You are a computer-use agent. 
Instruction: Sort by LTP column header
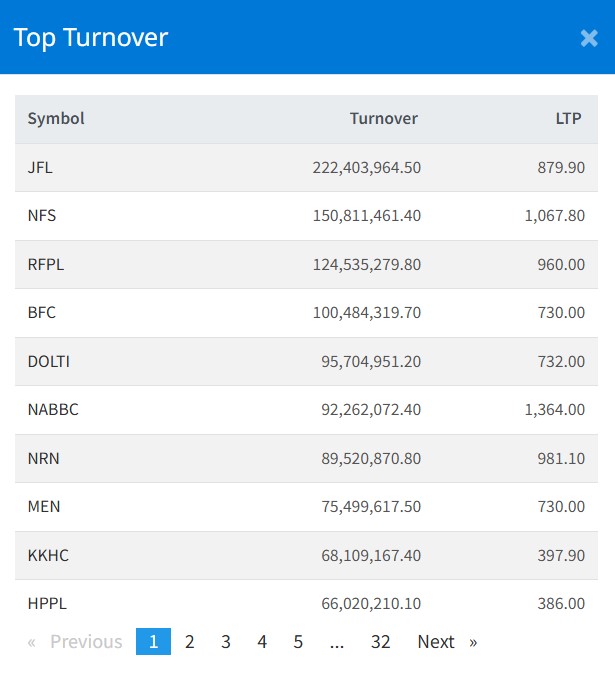pos(568,119)
